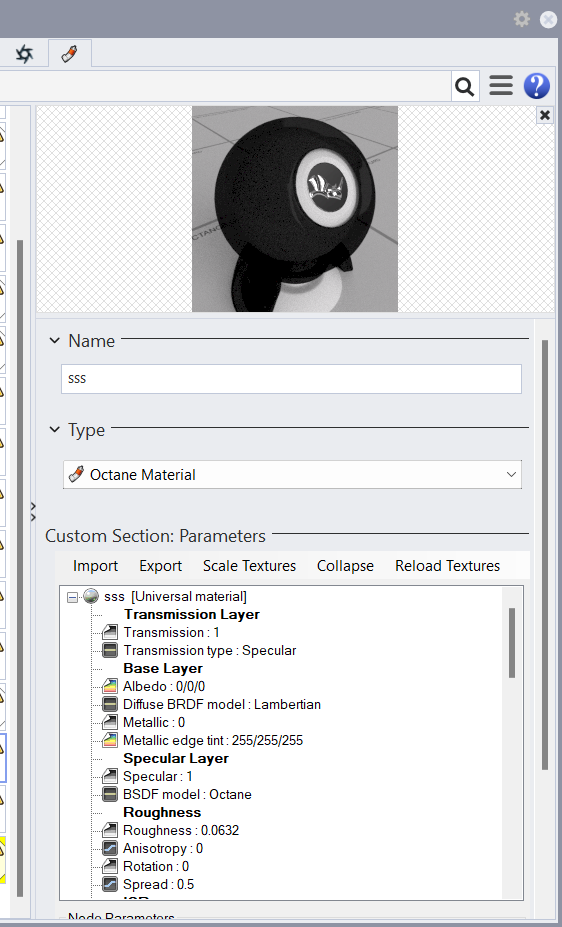Image resolution: width=562 pixels, height=927 pixels.
Task: Switch to the materials paintbrush tab
Action: 70,54
